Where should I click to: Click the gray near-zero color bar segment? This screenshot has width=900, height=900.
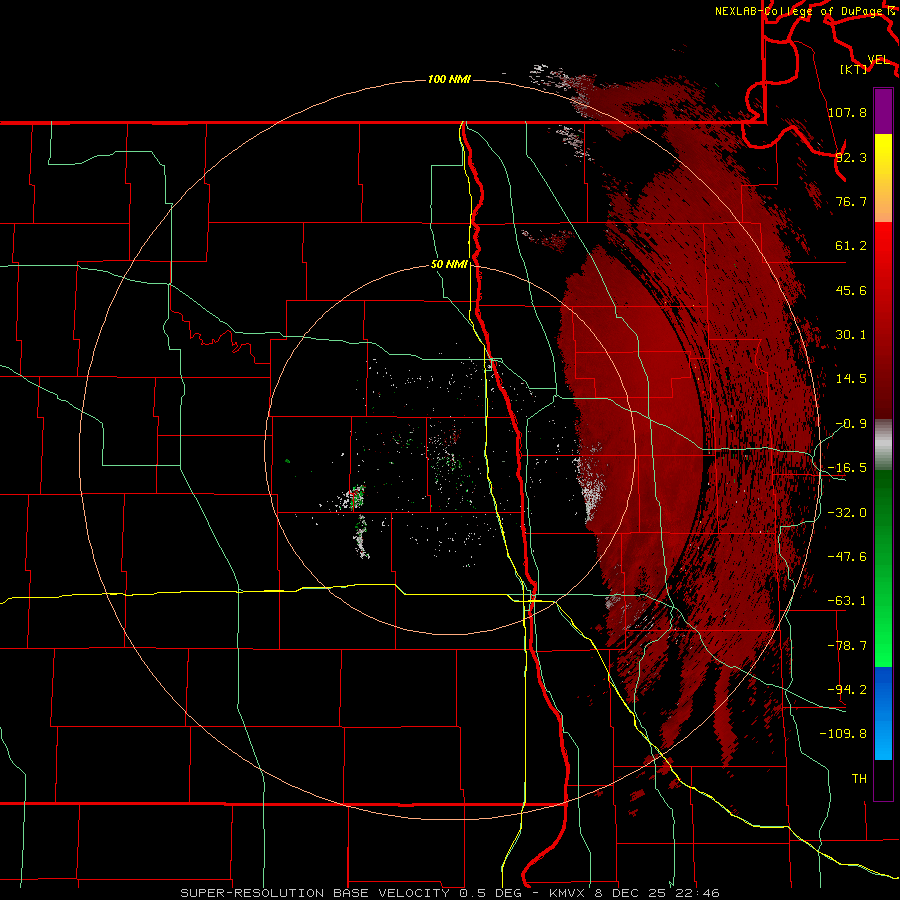pos(883,445)
